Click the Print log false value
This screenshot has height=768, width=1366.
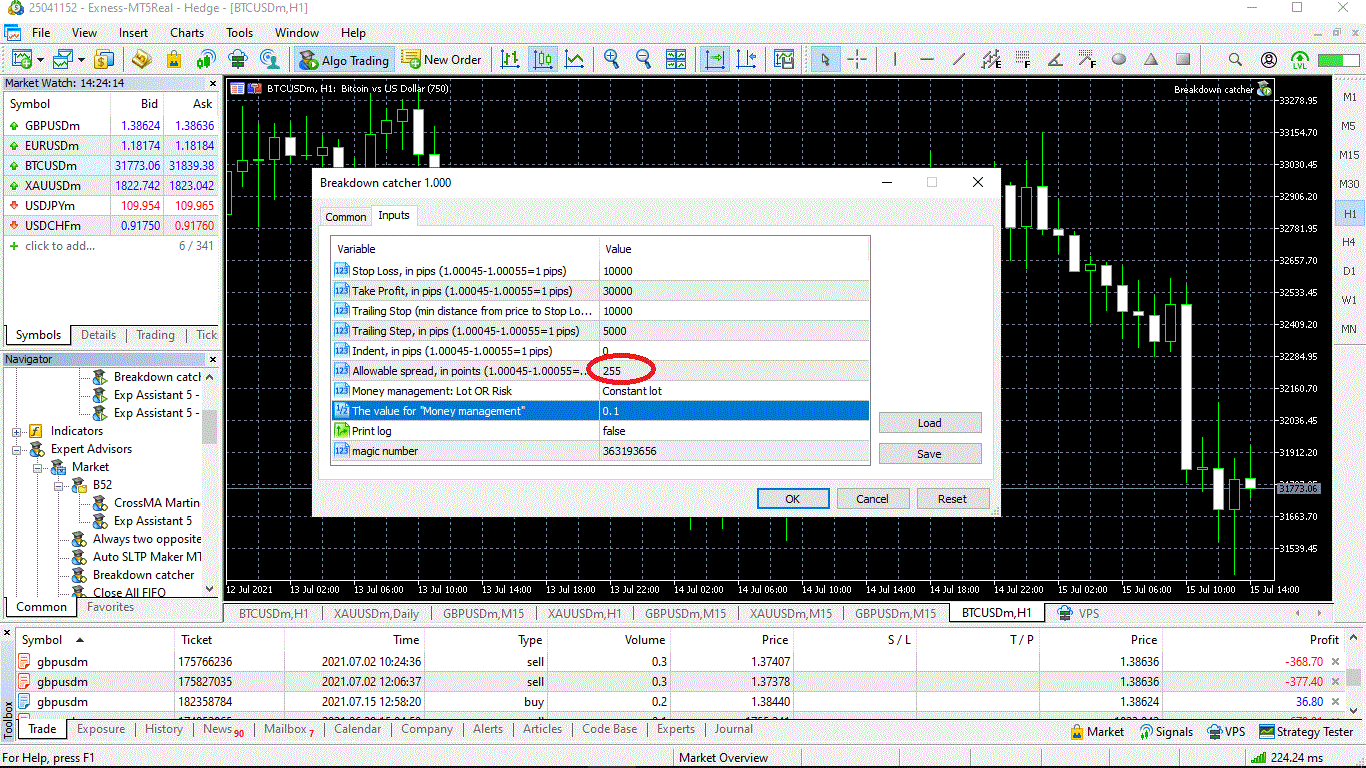[734, 431]
